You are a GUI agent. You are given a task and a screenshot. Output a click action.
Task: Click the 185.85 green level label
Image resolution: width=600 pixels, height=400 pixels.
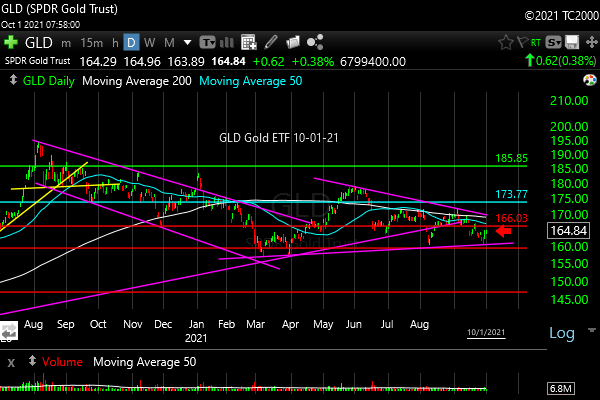511,158
